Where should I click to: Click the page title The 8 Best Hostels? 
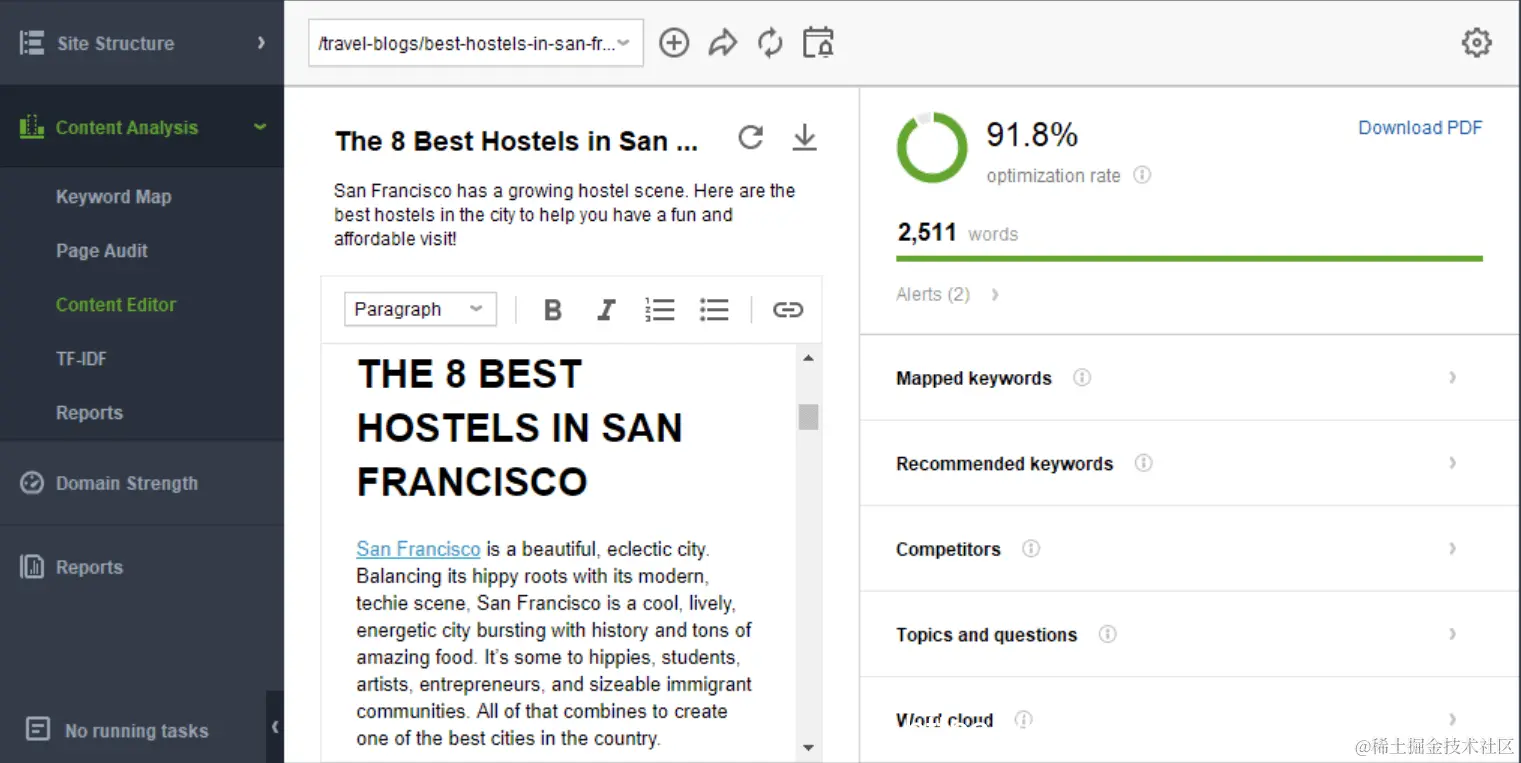tap(516, 141)
